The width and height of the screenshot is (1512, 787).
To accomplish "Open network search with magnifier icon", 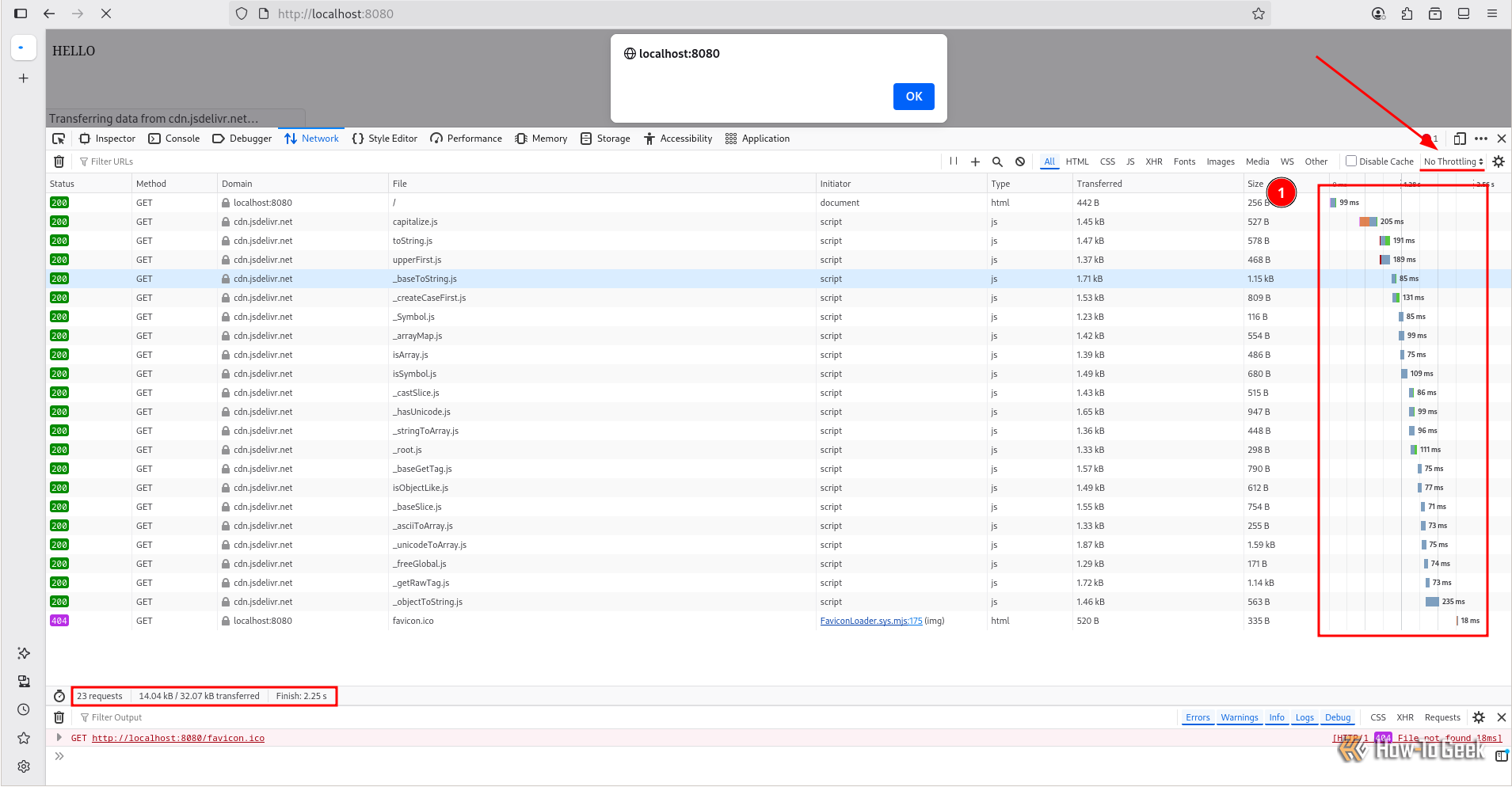I will point(998,162).
